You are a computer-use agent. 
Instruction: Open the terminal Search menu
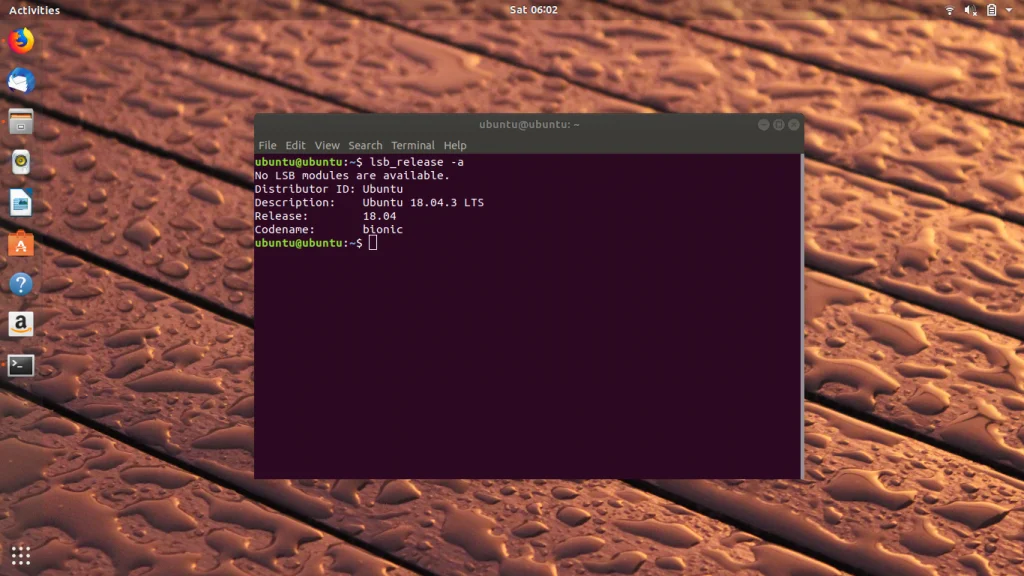[365, 145]
